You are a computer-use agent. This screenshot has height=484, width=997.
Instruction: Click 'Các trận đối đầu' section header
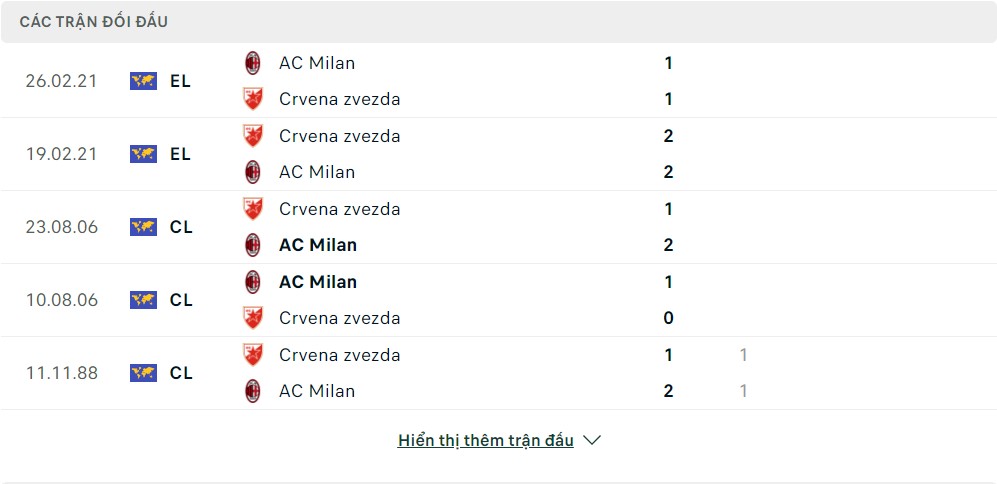tap(94, 21)
